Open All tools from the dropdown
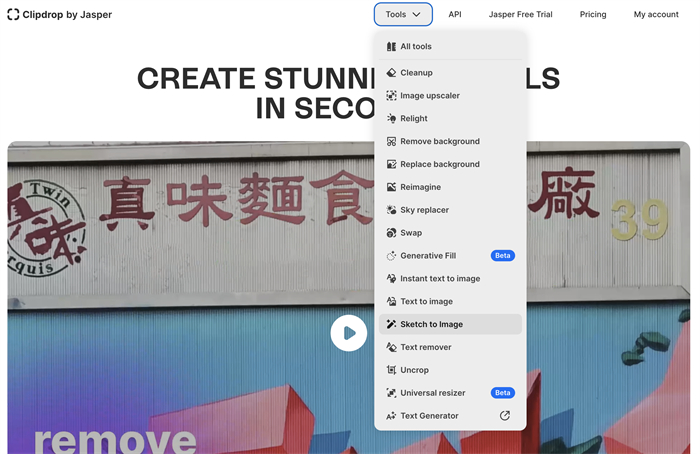This screenshot has width=700, height=454. point(416,47)
